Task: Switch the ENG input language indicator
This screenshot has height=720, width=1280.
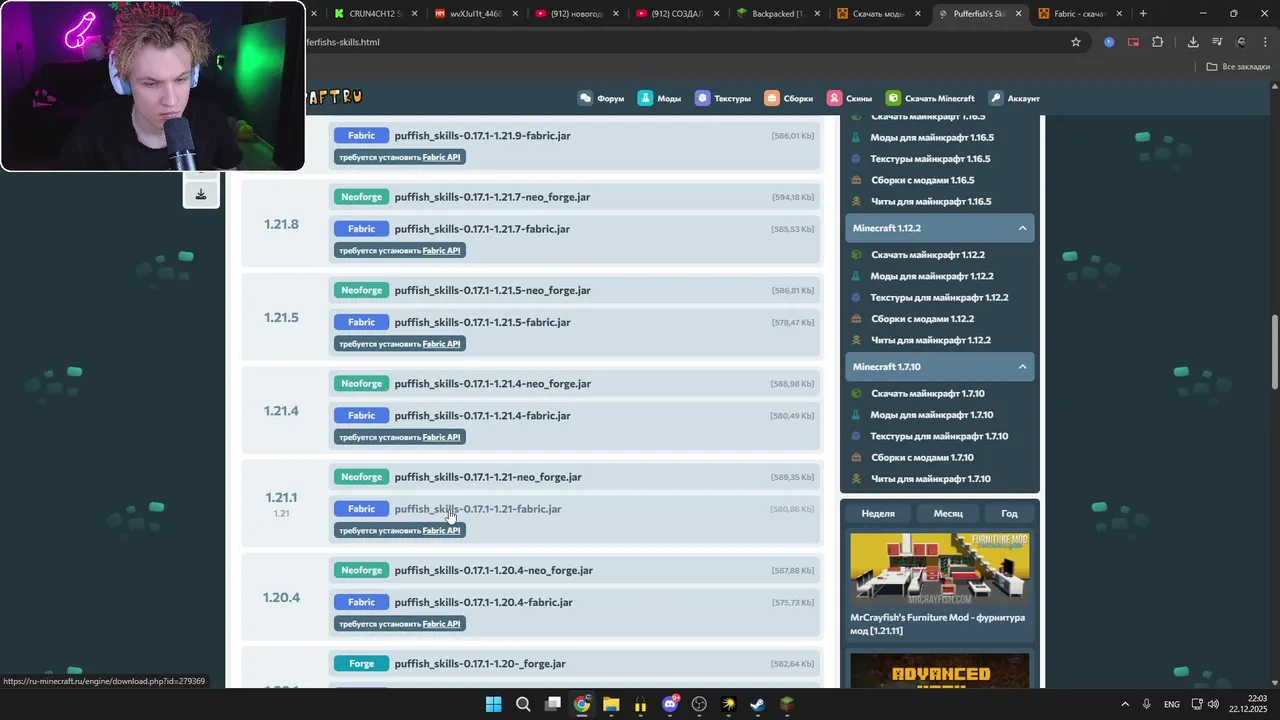Action: 1171,704
